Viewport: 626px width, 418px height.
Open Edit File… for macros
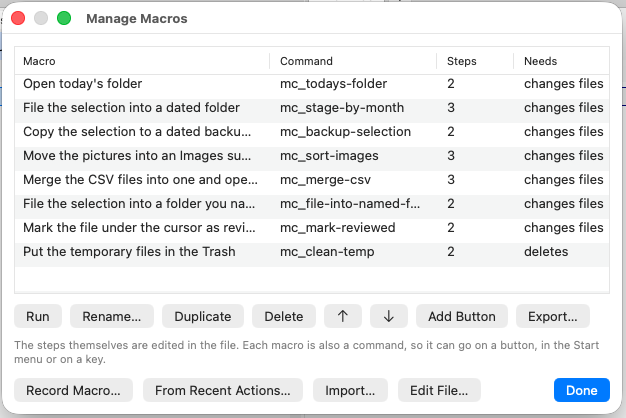tap(439, 390)
